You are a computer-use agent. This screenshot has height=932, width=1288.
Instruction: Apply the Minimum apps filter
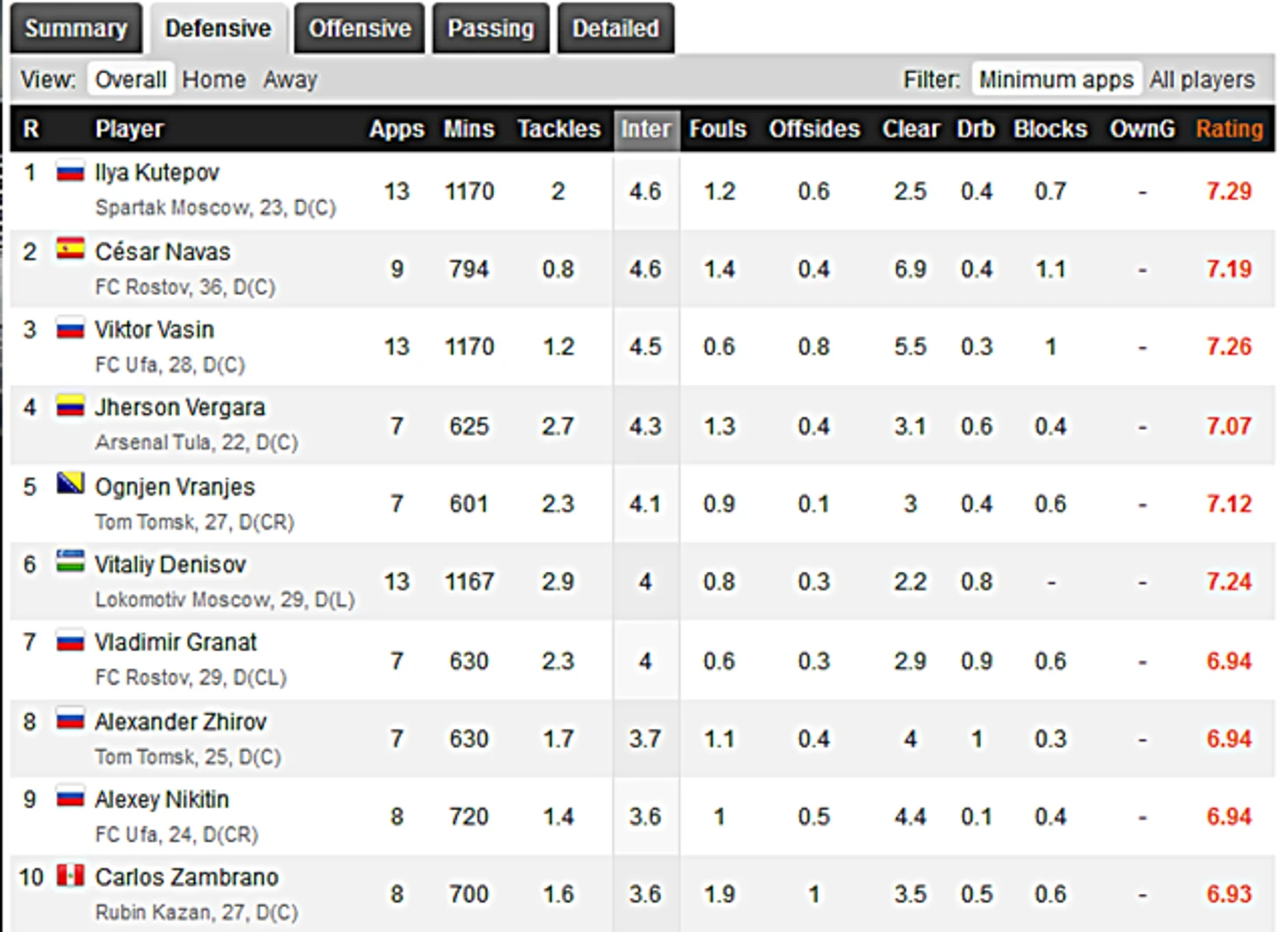(x=1056, y=79)
